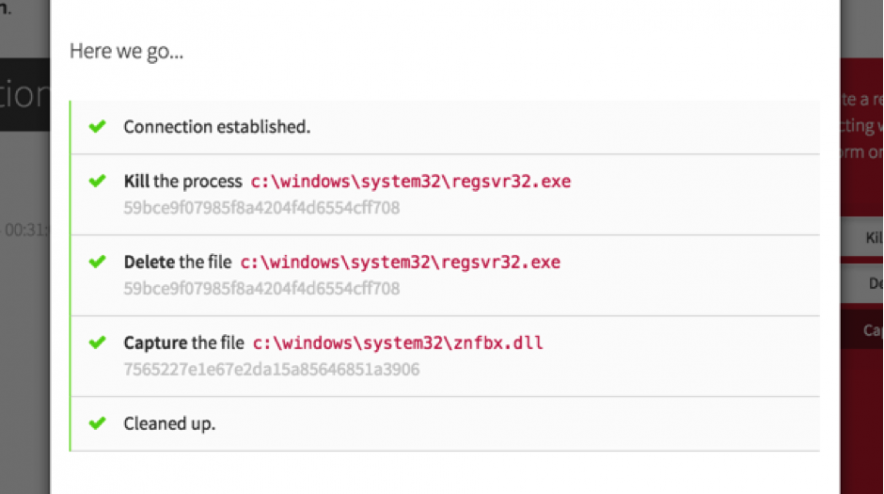Click the checkmark next to Kill the process
This screenshot has width=884, height=494.
pos(97,182)
